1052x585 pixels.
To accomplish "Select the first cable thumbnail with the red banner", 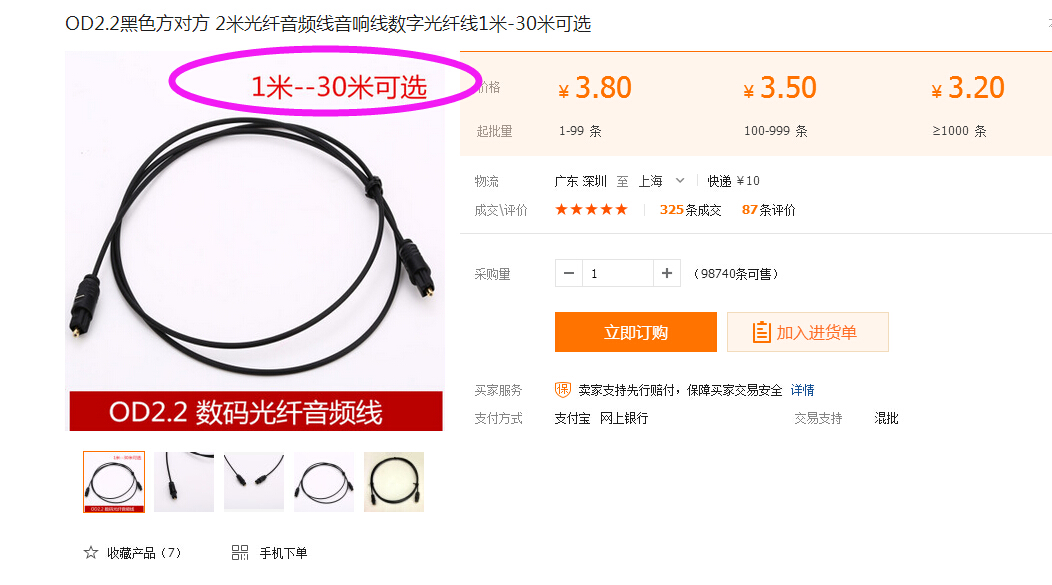I will coord(114,482).
